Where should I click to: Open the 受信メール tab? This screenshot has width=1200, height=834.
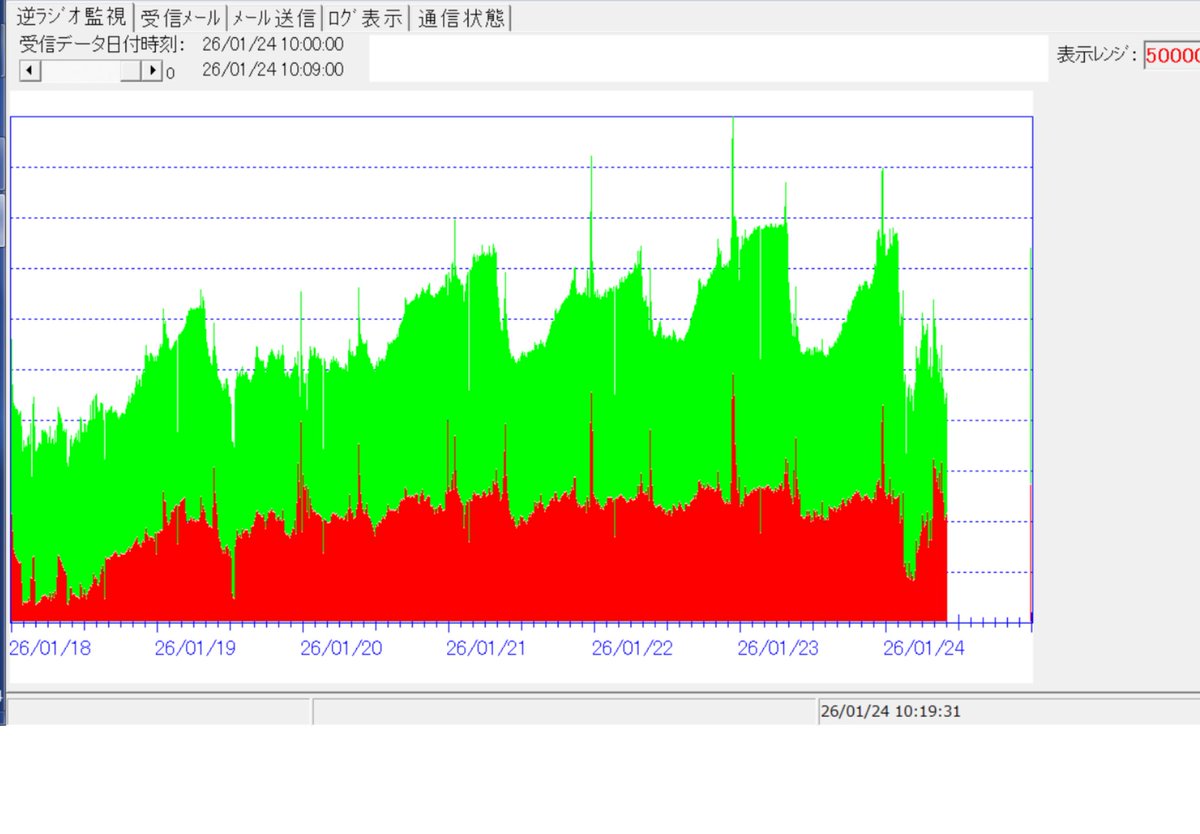click(180, 18)
